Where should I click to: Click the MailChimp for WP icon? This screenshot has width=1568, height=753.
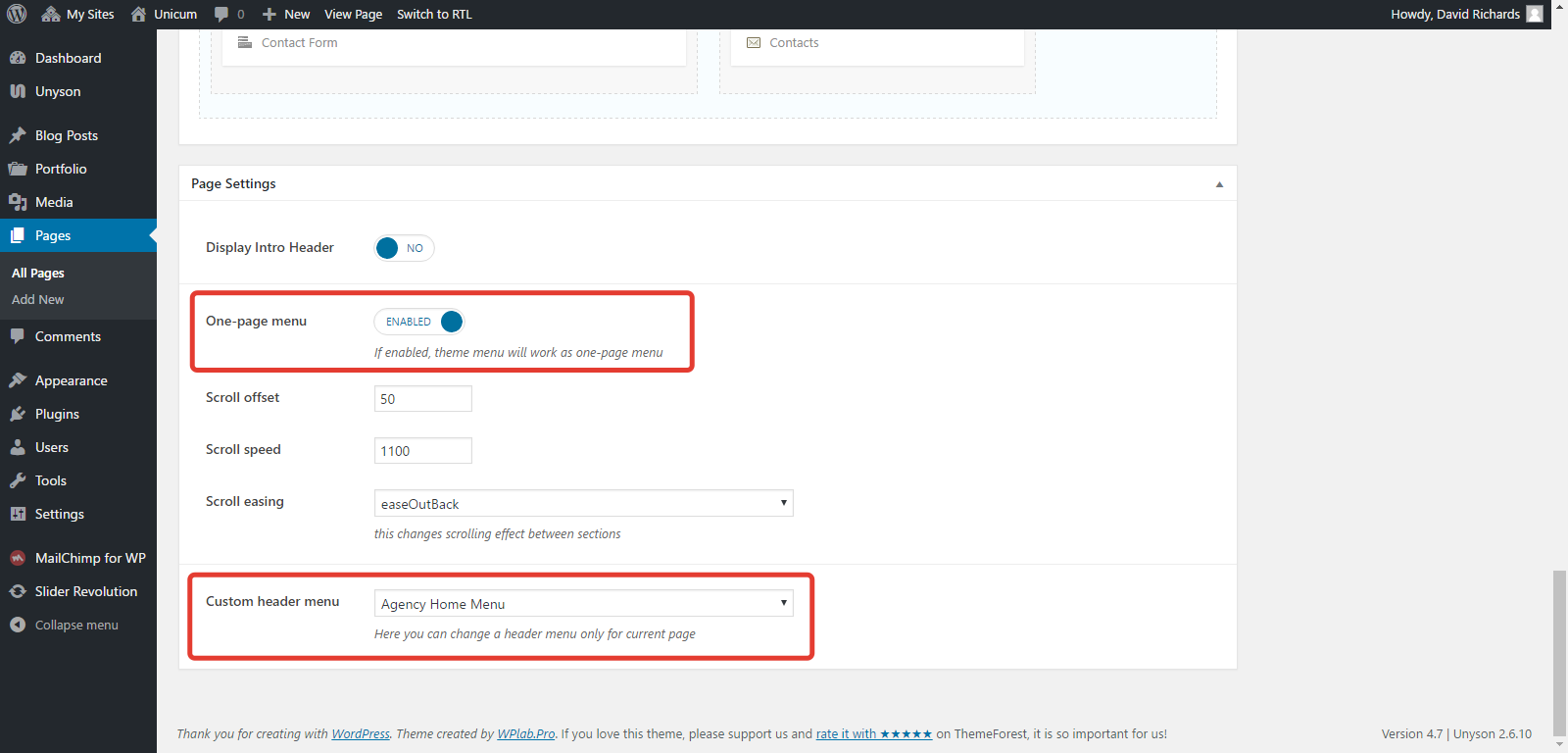(18, 558)
